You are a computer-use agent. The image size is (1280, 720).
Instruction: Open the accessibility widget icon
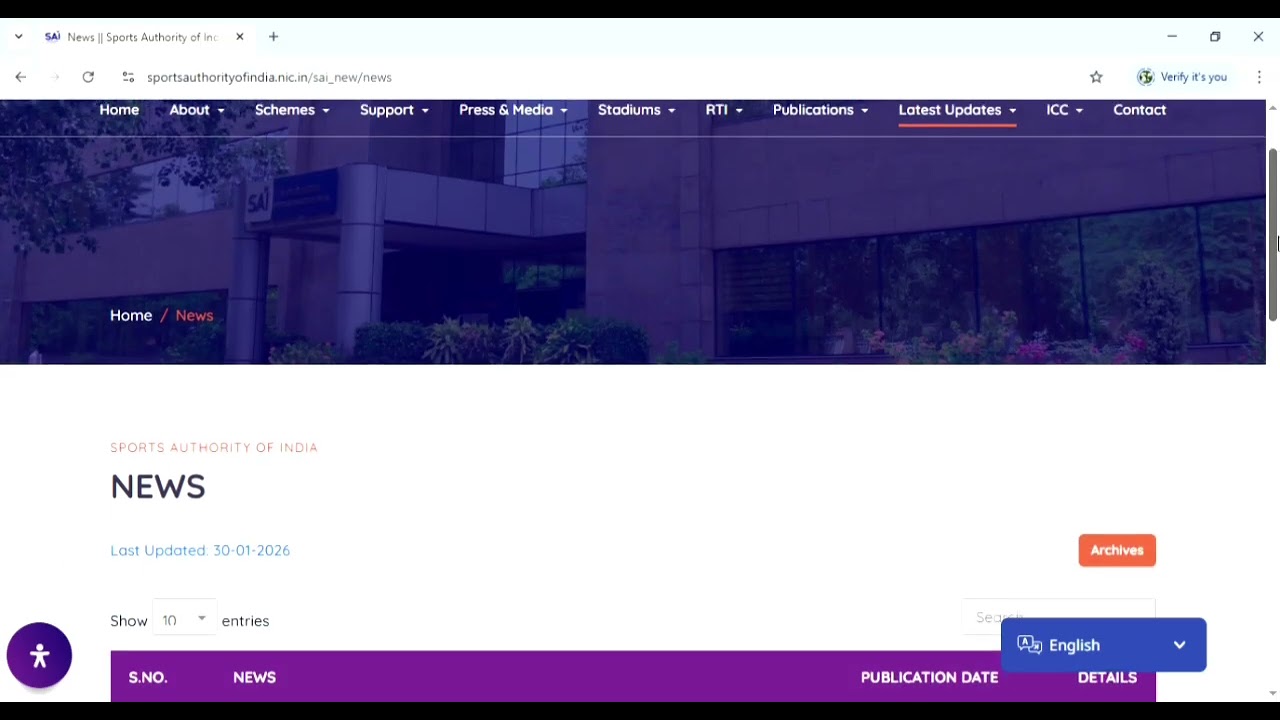coord(40,656)
